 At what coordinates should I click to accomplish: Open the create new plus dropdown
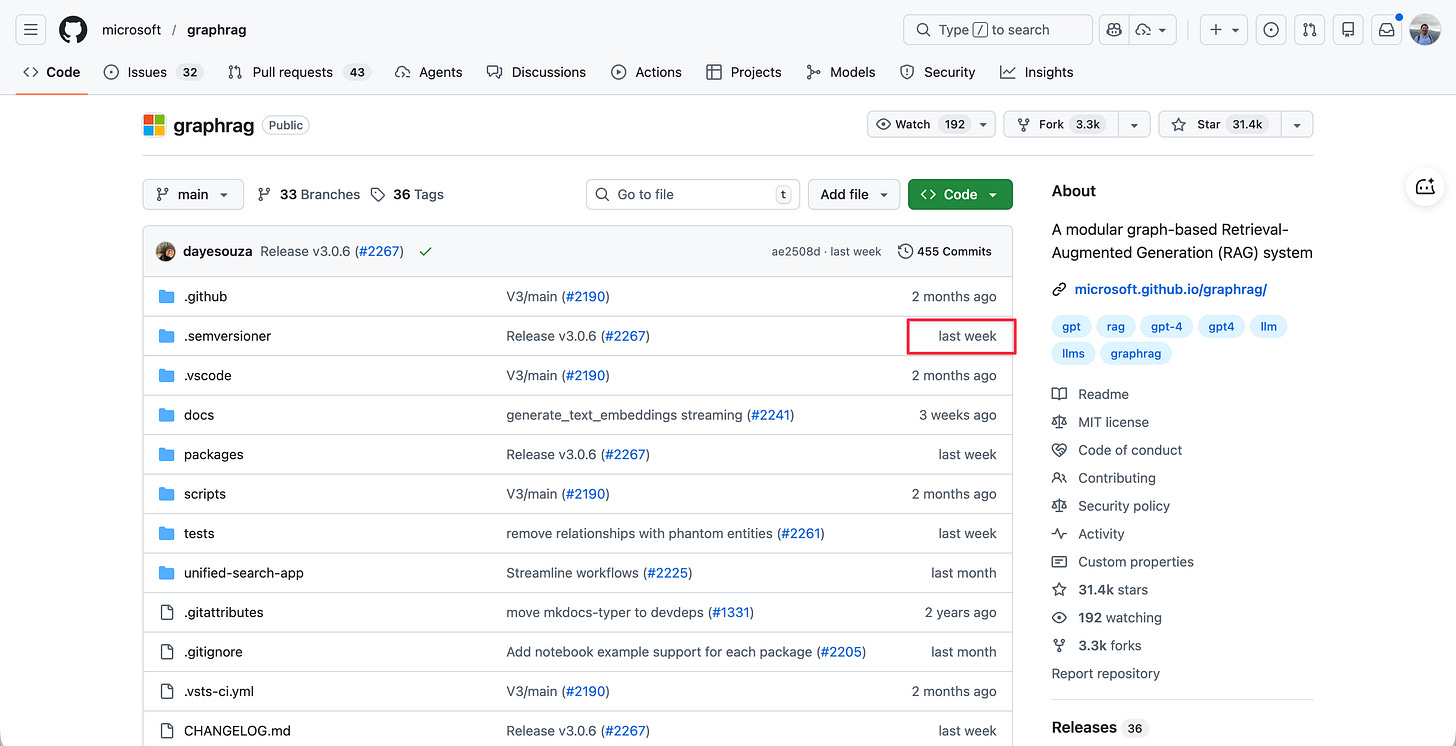pos(1224,30)
